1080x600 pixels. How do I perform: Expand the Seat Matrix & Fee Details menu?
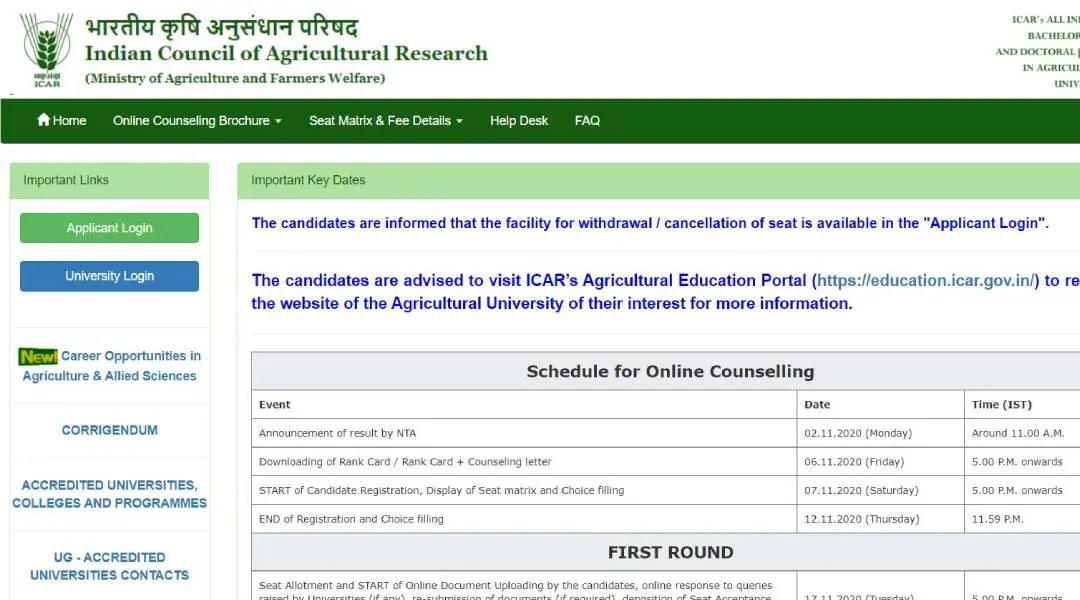point(379,120)
